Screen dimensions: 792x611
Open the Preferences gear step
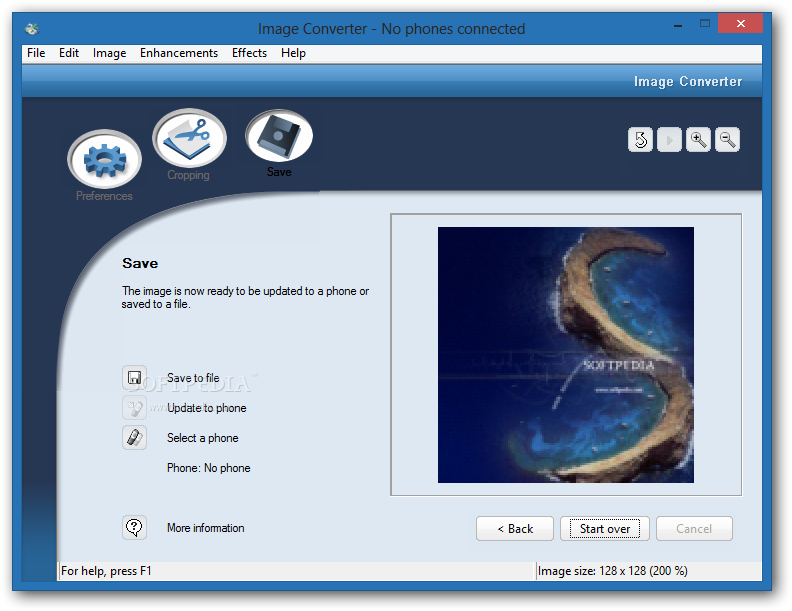pos(105,160)
